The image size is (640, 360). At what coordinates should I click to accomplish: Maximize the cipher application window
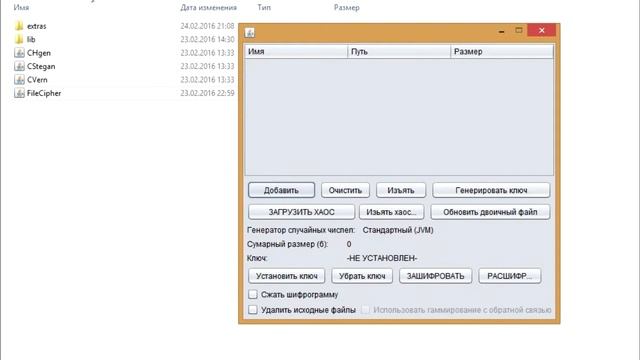click(519, 31)
